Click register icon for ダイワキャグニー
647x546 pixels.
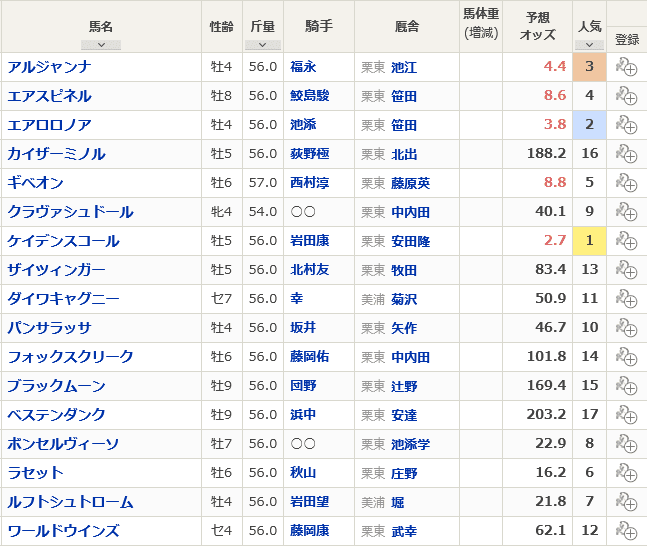click(626, 298)
